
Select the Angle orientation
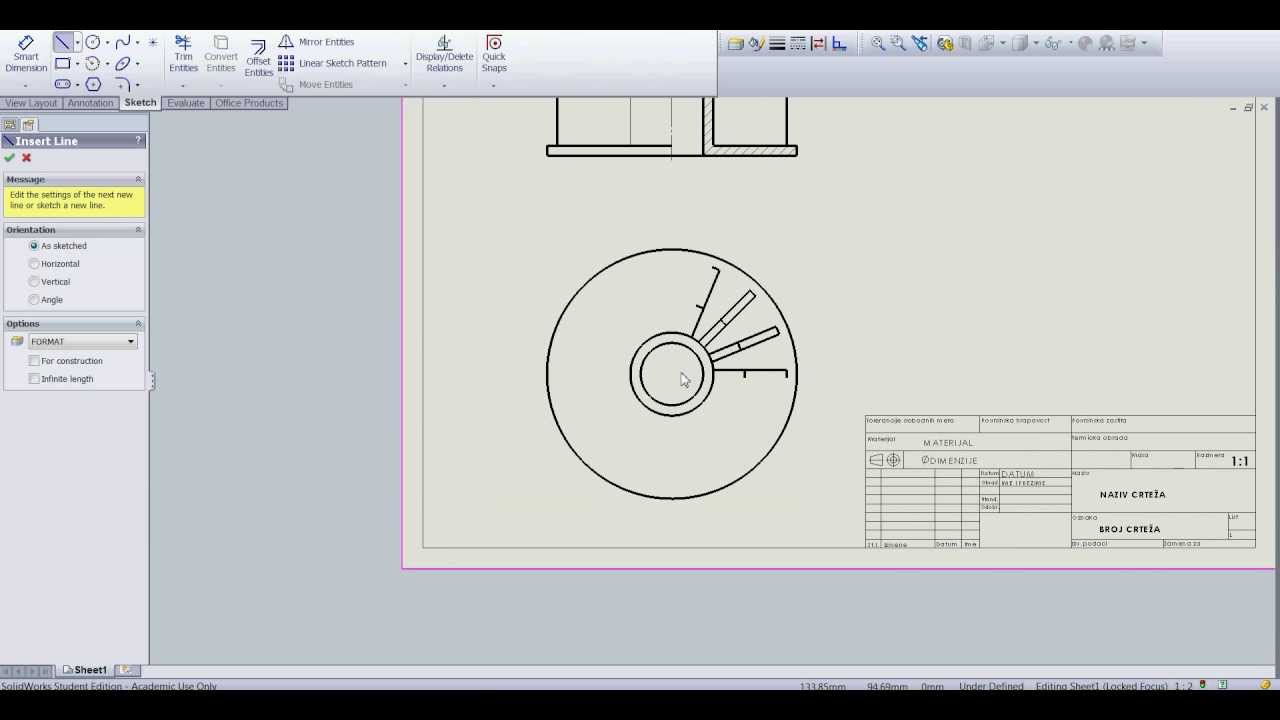pos(34,300)
